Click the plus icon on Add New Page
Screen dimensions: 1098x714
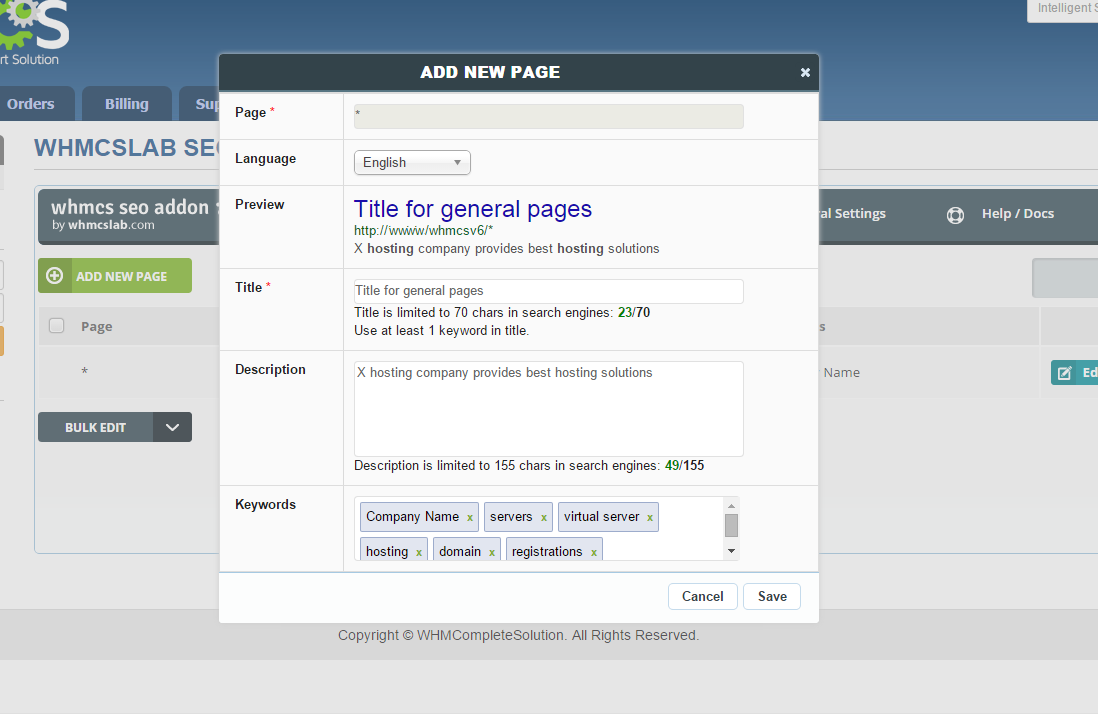(55, 276)
